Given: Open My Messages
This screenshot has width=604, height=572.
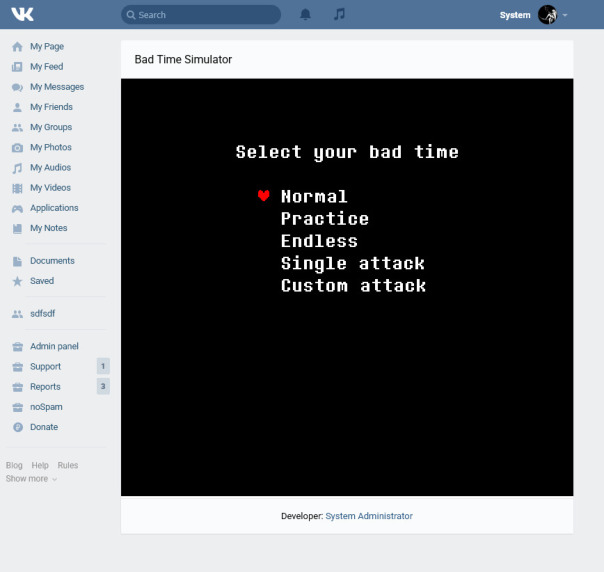Looking at the screenshot, I should click(x=57, y=87).
